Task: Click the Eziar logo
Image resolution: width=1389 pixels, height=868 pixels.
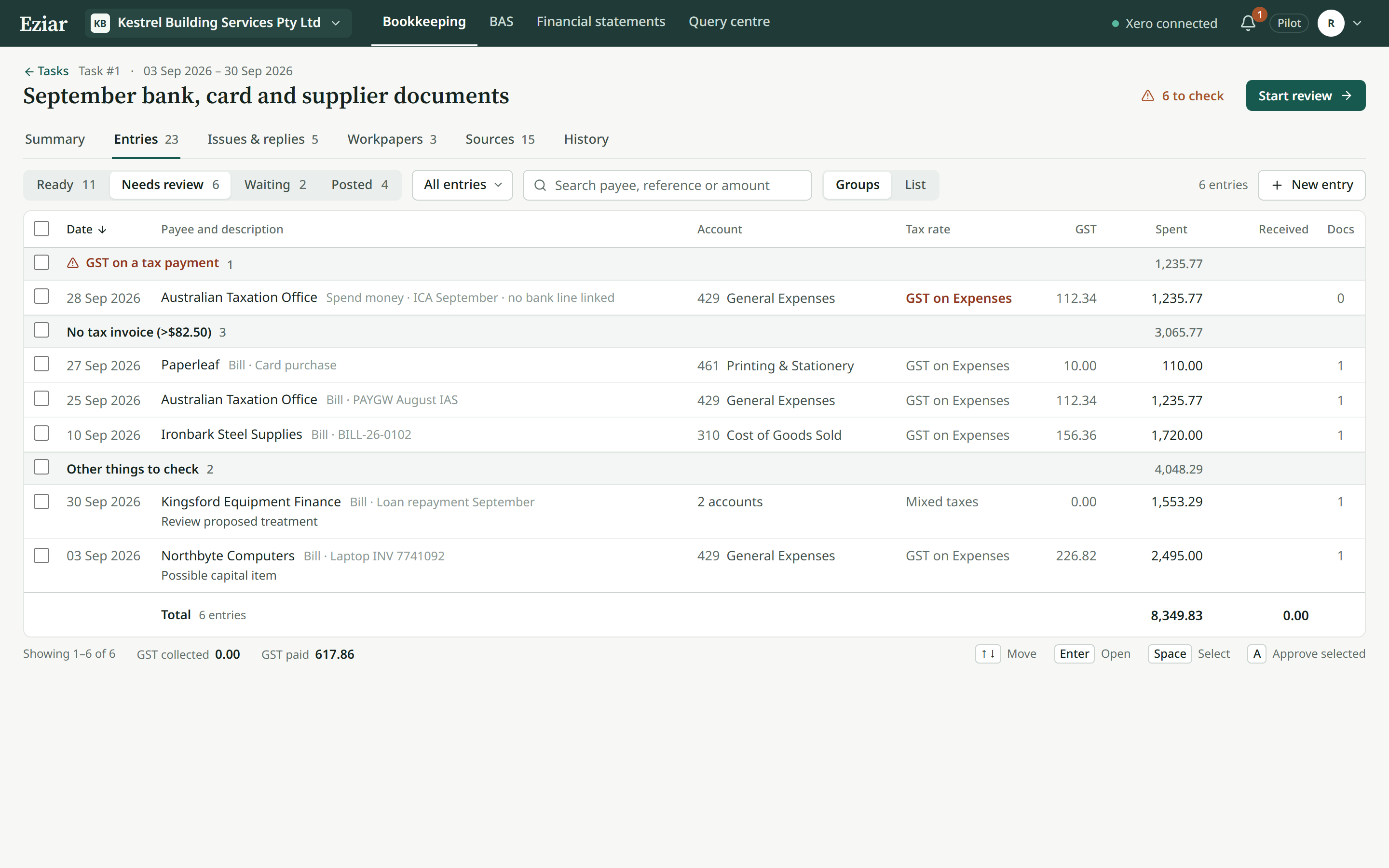Action: point(43,24)
